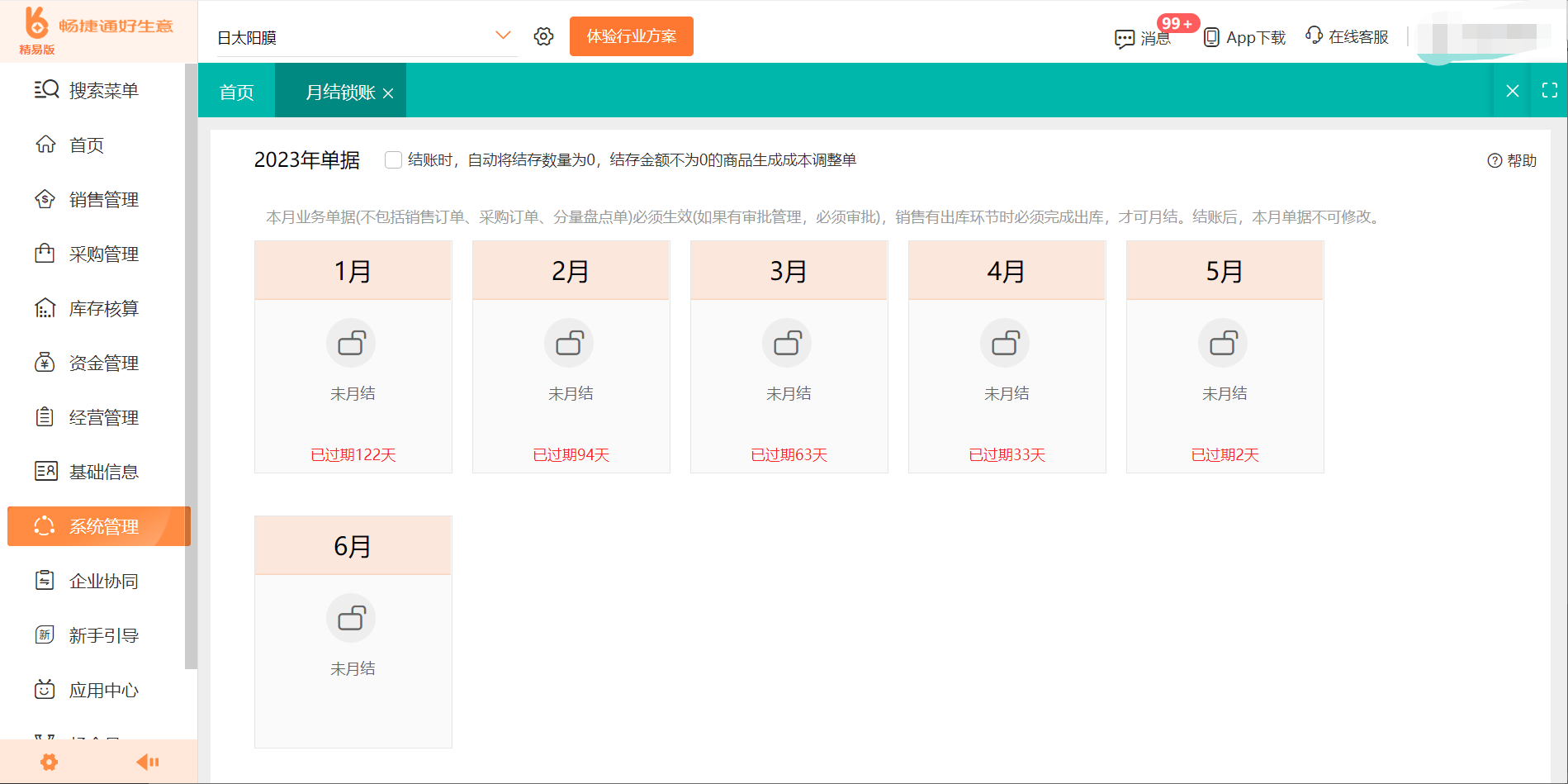Open the 日太阳膜 account dropdown
Image resolution: width=1568 pixels, height=784 pixels.
tap(502, 36)
